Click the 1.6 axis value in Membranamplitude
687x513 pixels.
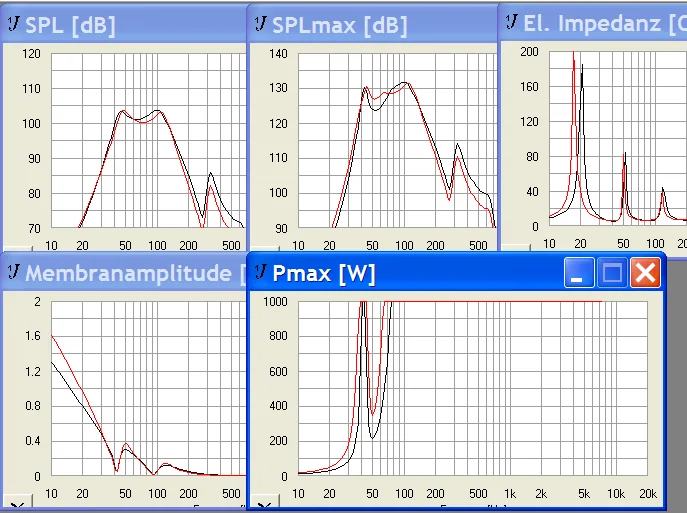(x=33, y=336)
